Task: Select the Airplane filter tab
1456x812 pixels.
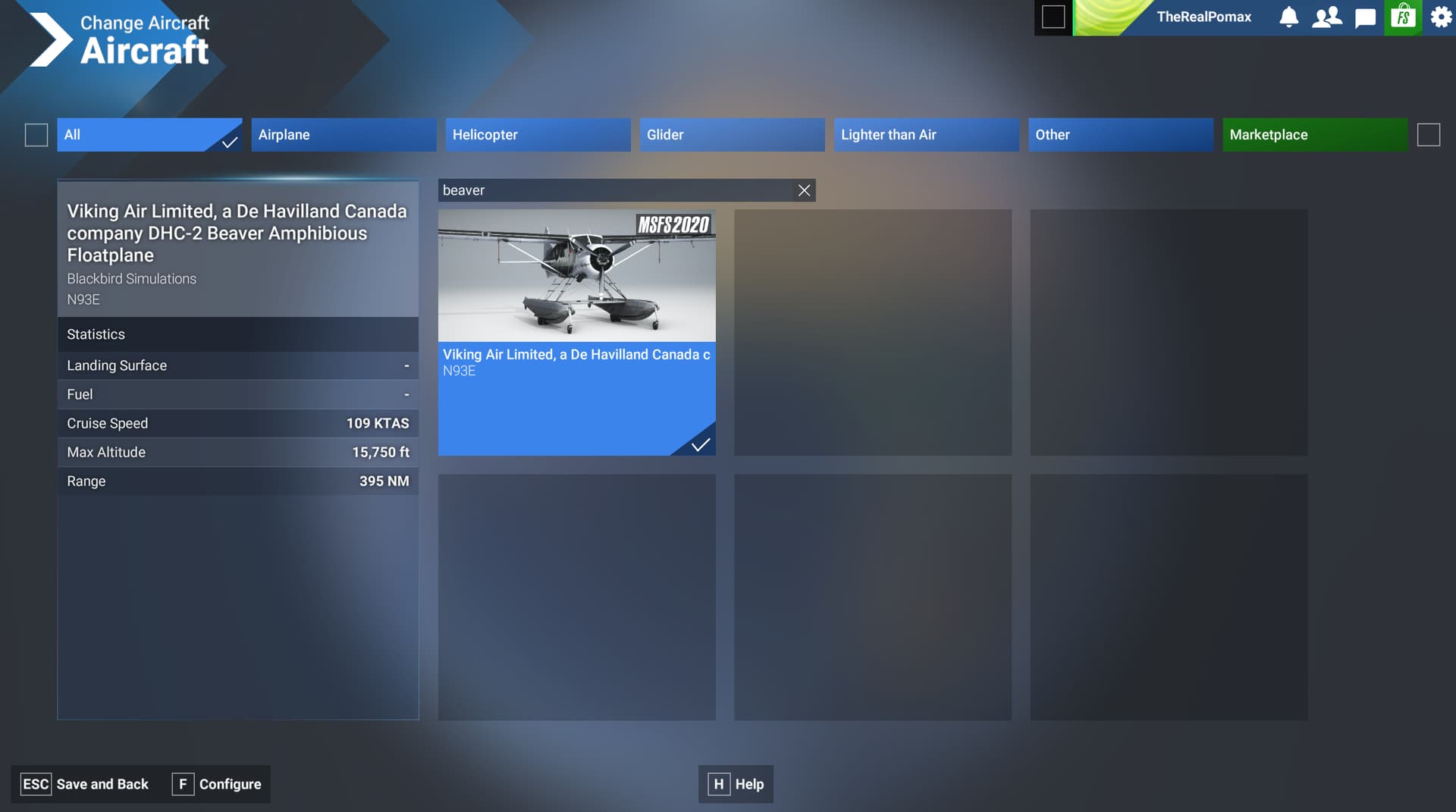Action: pyautogui.click(x=344, y=135)
